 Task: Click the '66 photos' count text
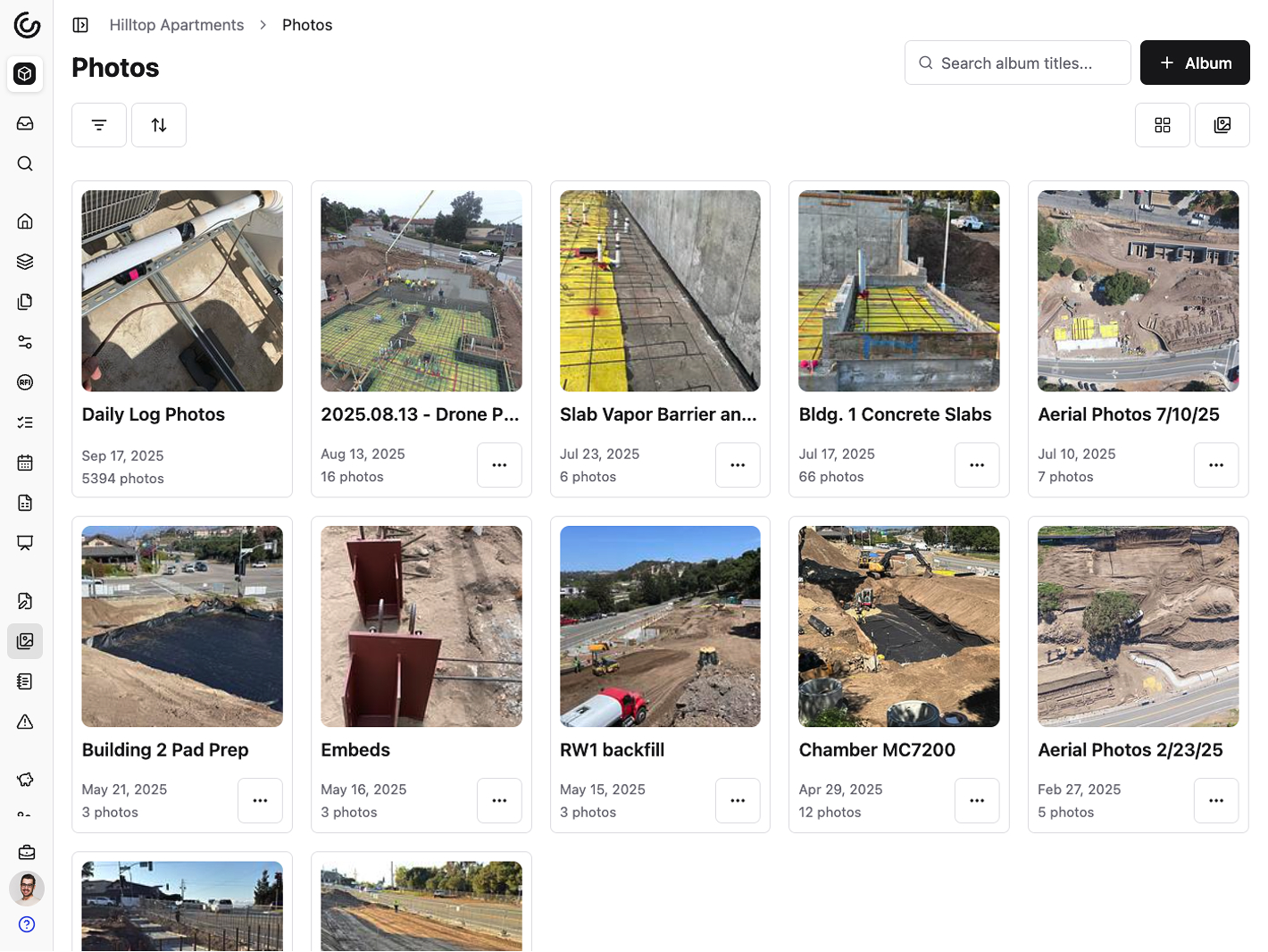(x=831, y=477)
